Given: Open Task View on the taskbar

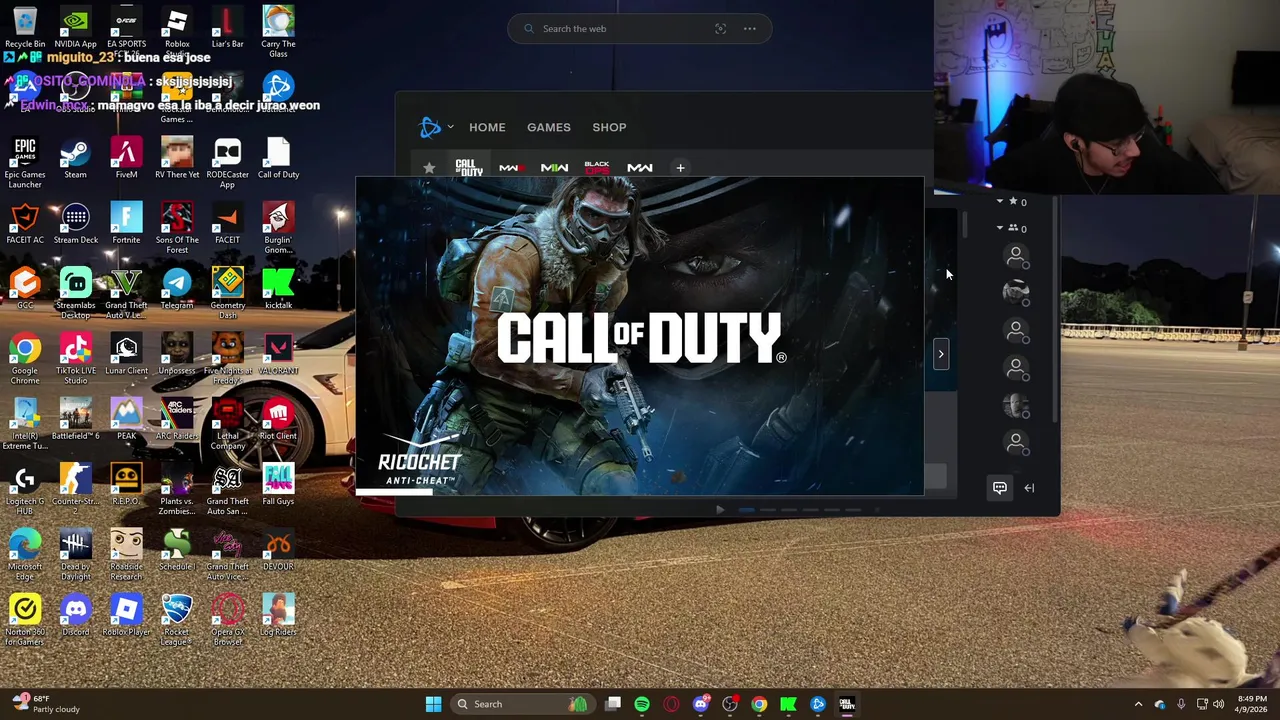Looking at the screenshot, I should pyautogui.click(x=613, y=704).
